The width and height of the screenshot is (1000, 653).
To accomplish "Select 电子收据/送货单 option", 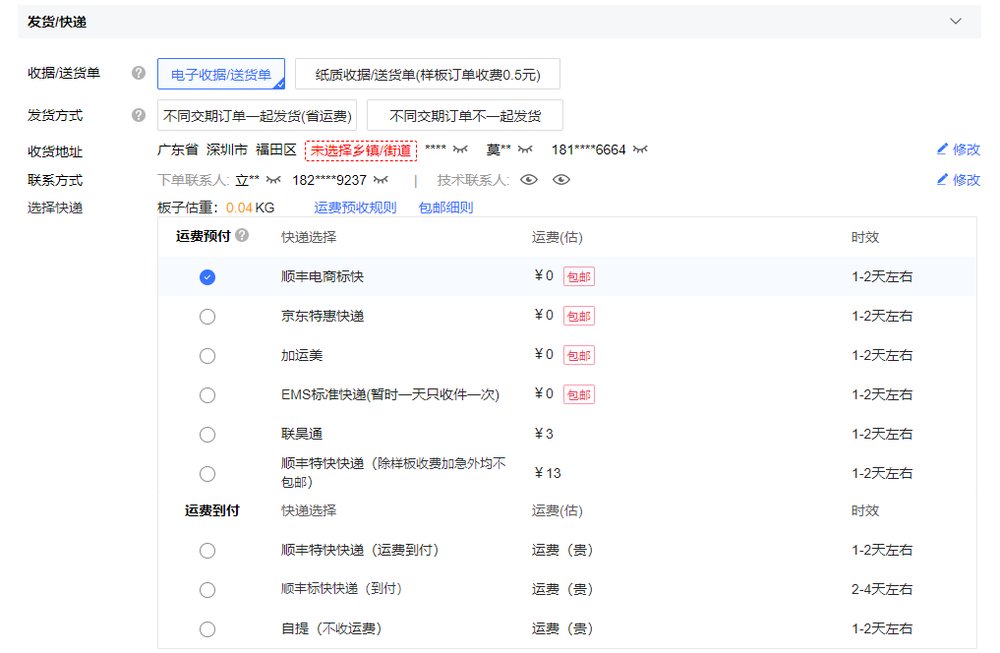I will click(x=221, y=75).
